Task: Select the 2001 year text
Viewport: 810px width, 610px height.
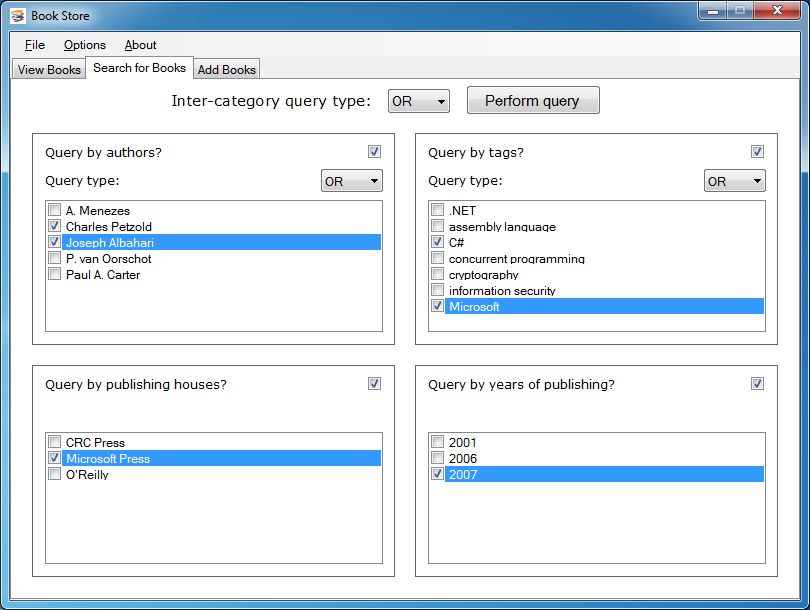Action: coord(463,443)
